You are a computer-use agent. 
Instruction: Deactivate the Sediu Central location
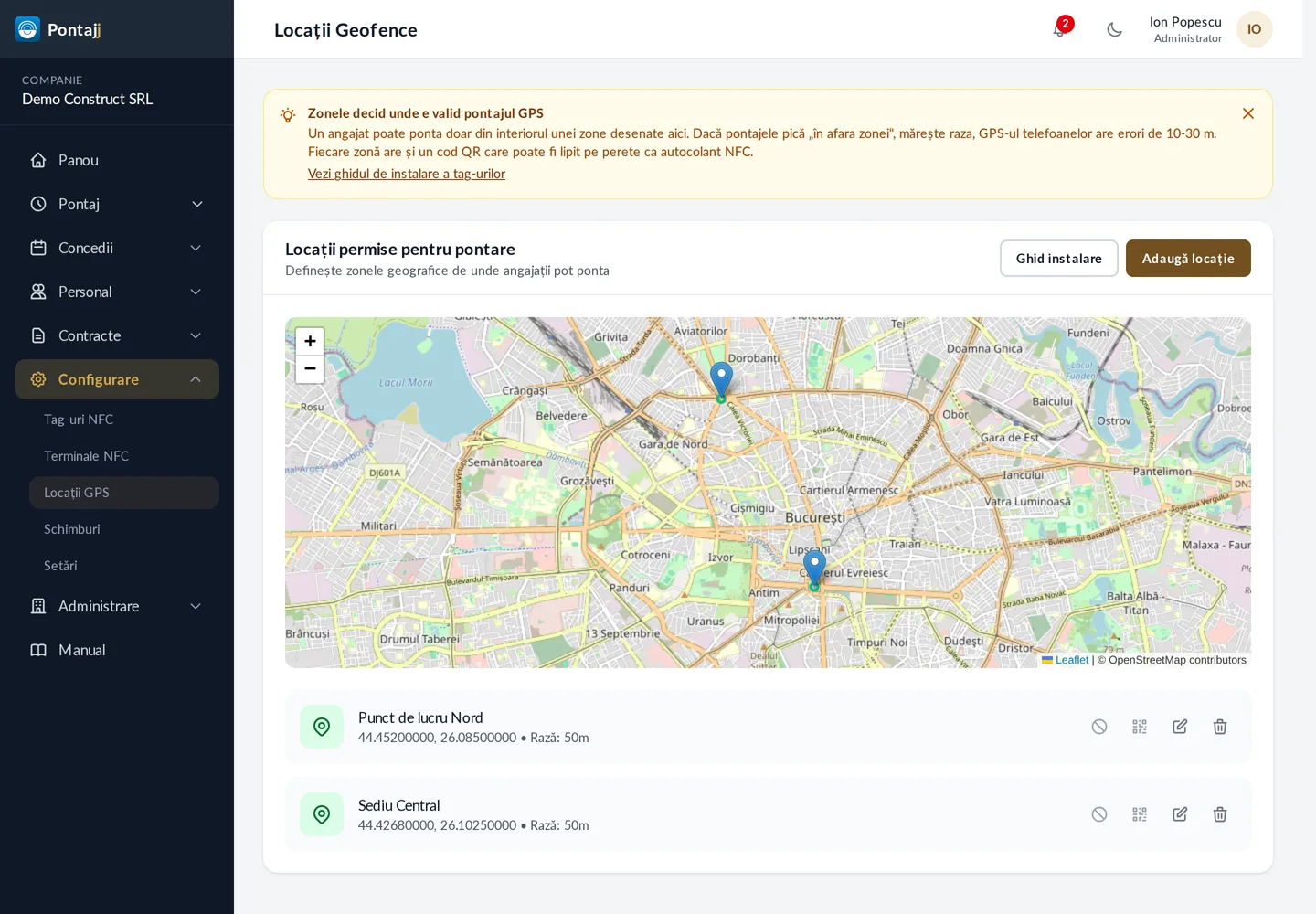[1099, 814]
